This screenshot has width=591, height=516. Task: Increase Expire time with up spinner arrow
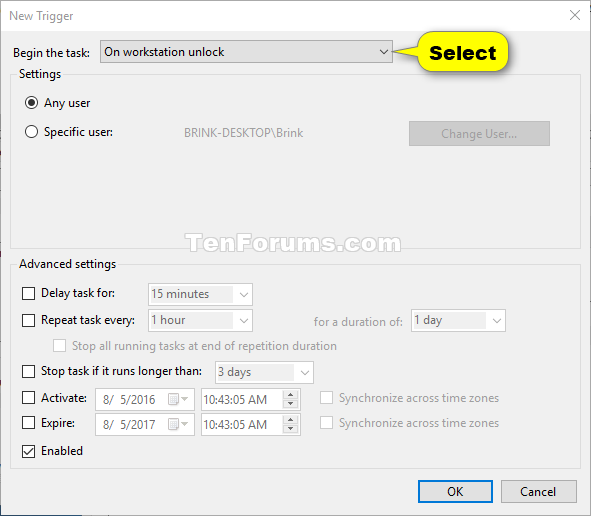point(290,420)
